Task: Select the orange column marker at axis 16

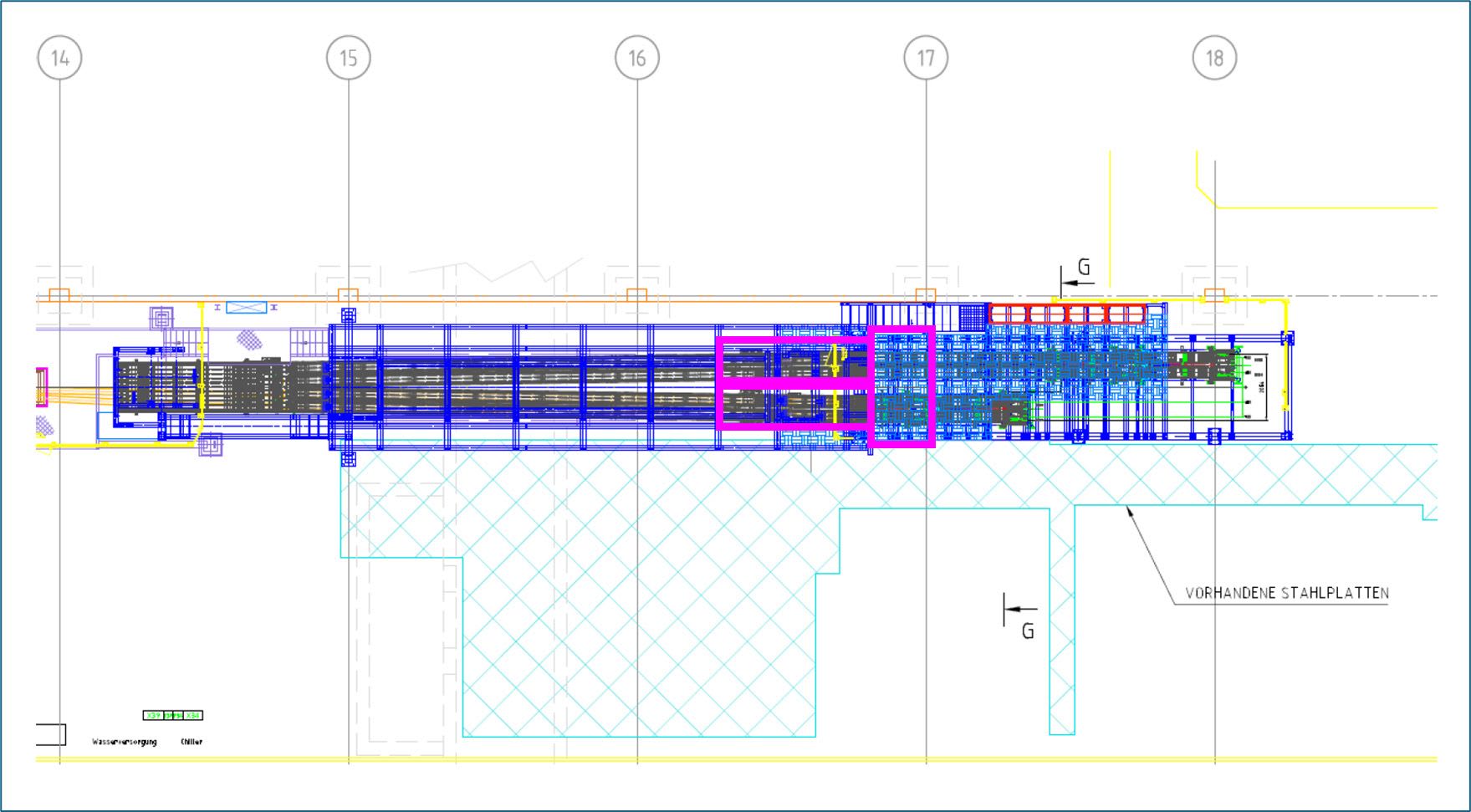Action: click(636, 295)
